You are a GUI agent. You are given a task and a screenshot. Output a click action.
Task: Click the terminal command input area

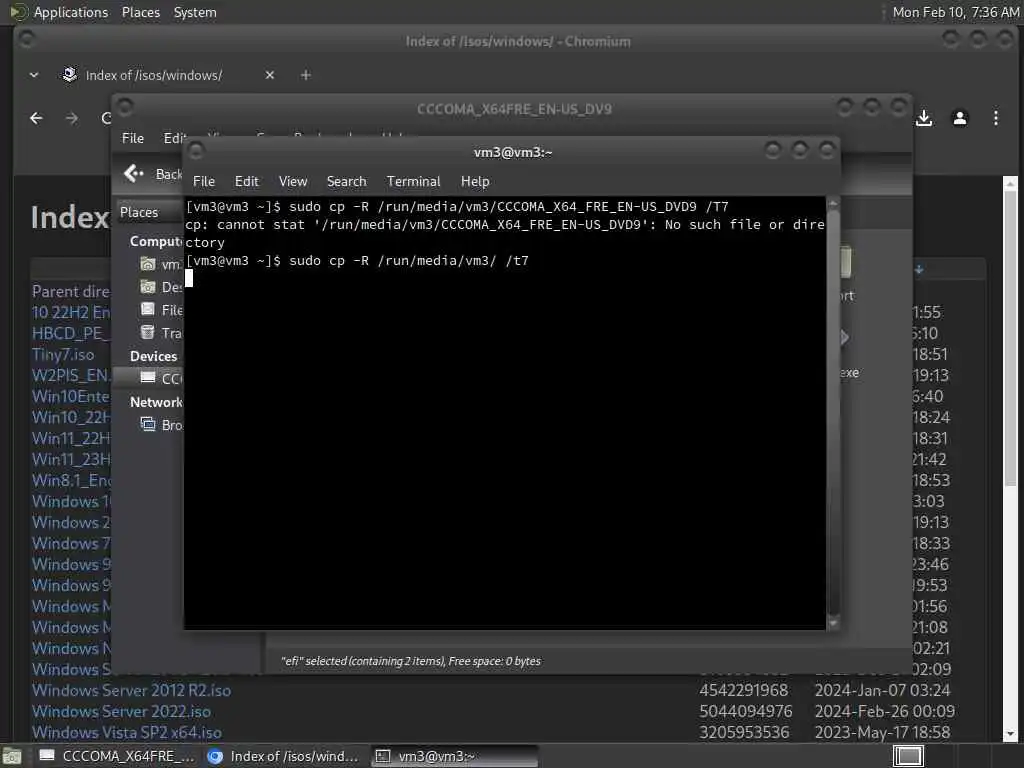pyautogui.click(x=505, y=413)
